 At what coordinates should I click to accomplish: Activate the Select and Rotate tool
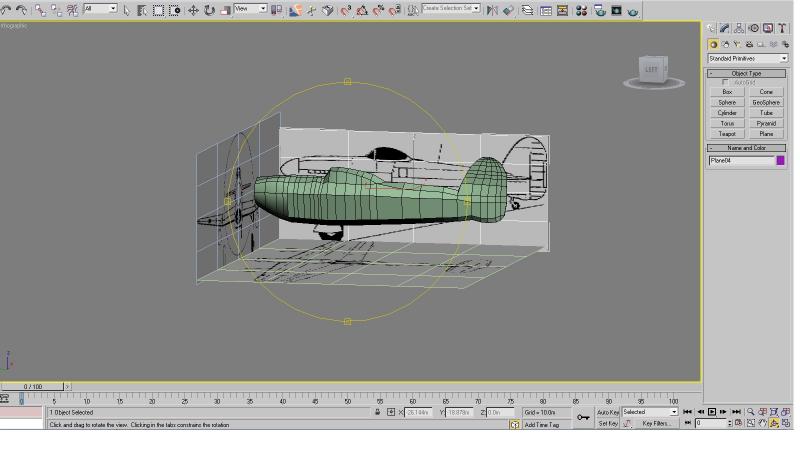209,10
